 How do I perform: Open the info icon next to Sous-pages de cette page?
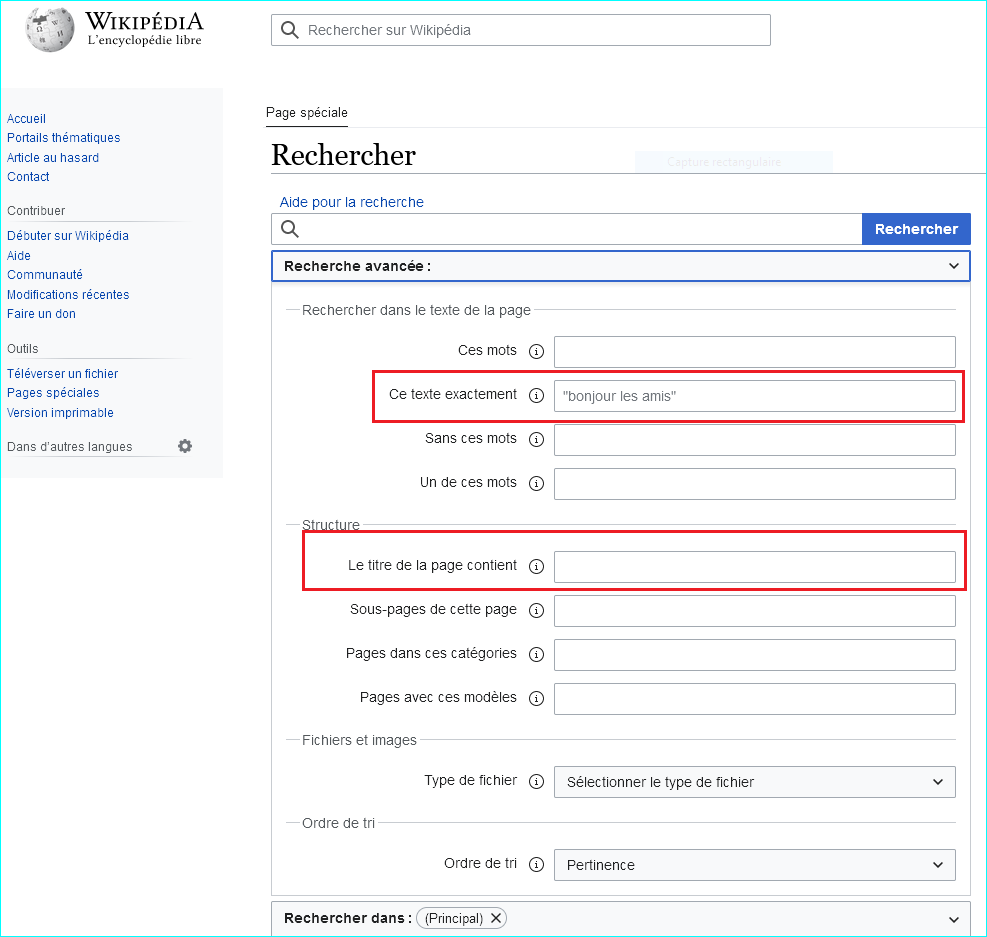[536, 610]
